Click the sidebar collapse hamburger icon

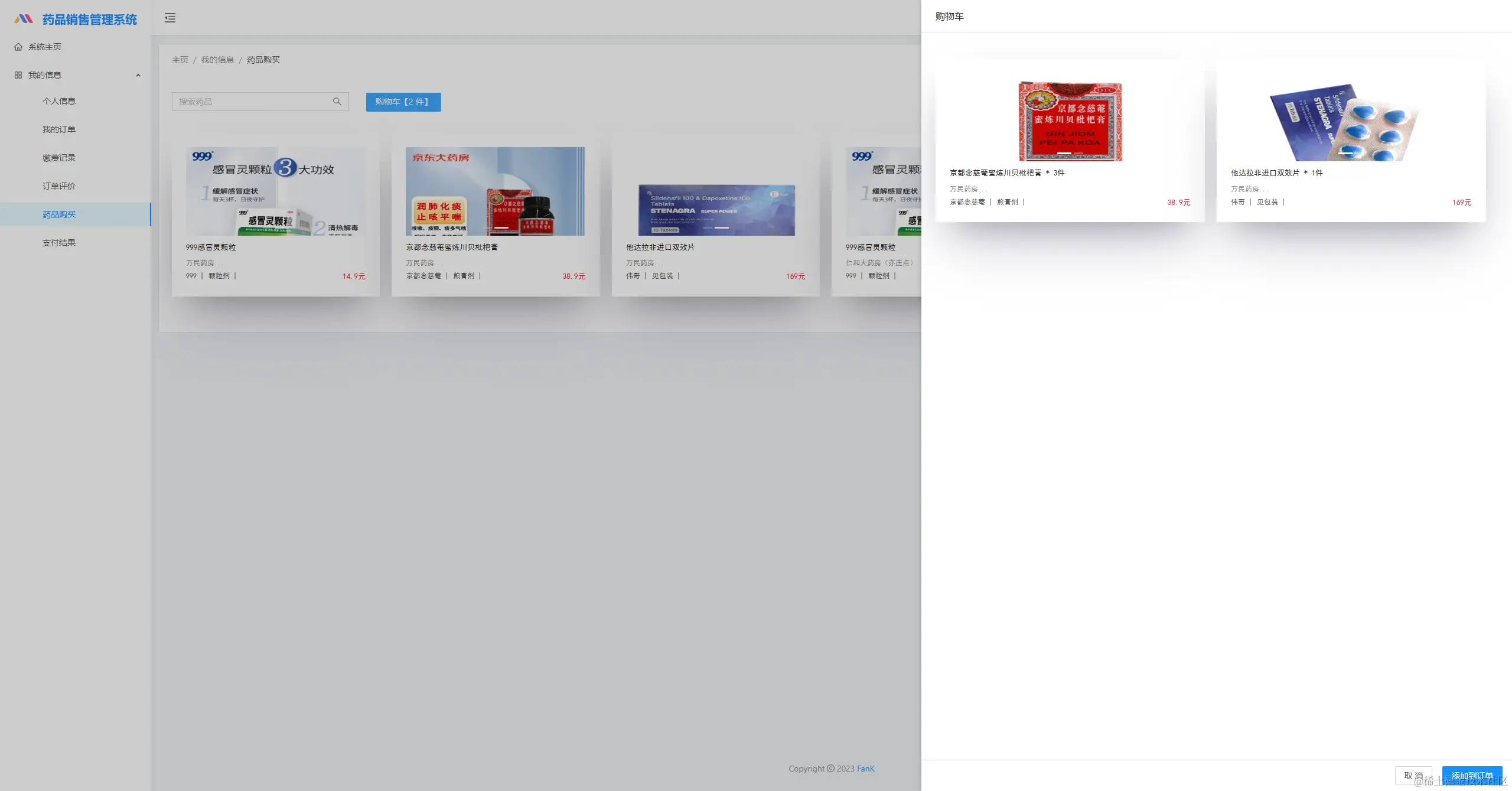point(170,18)
